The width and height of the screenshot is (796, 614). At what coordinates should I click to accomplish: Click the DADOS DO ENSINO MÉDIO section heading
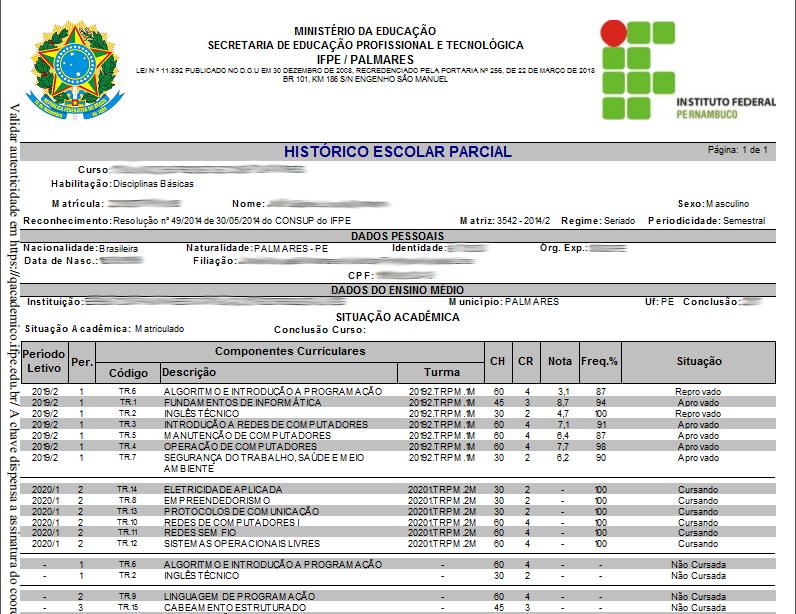pos(397,290)
